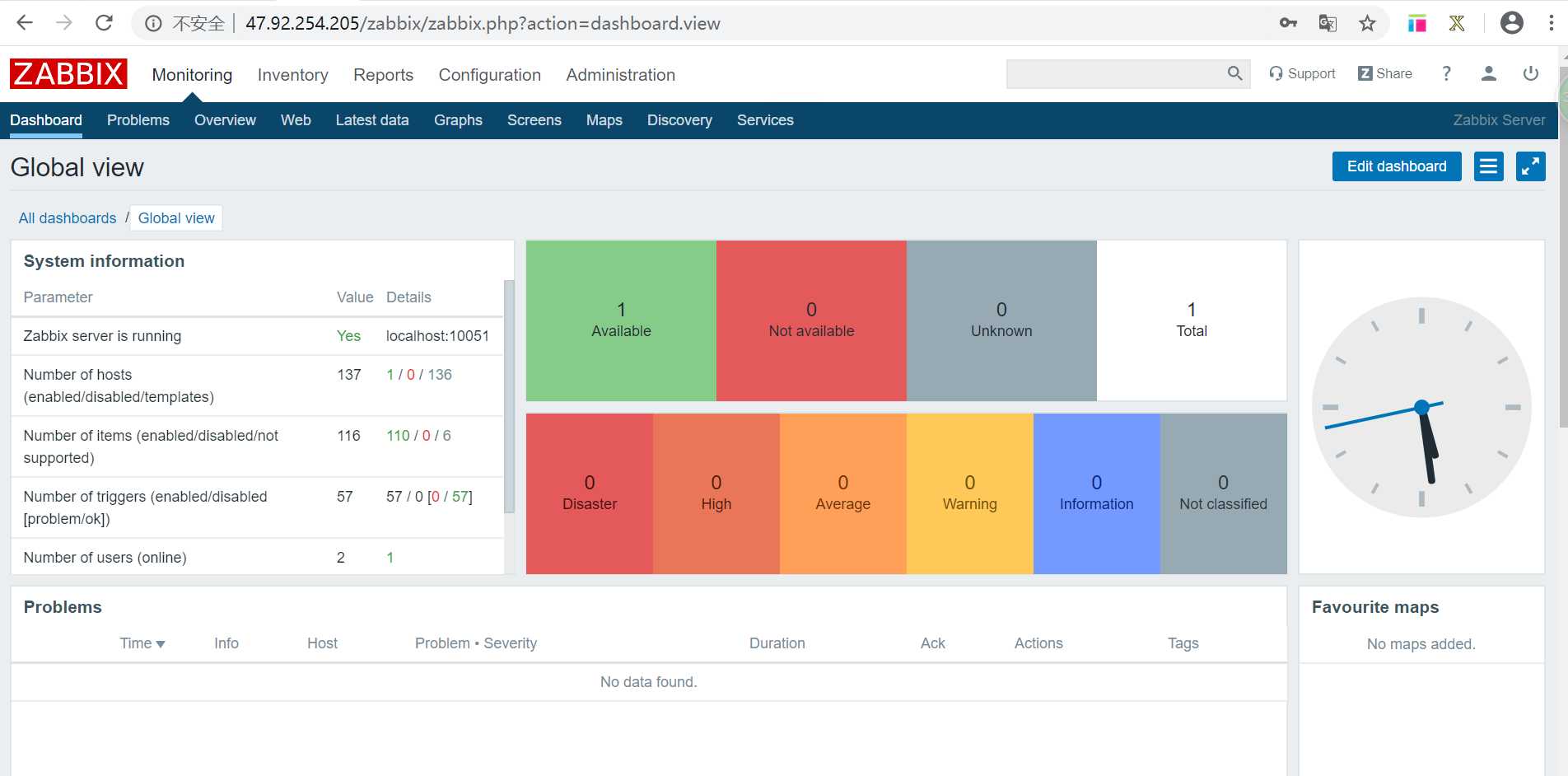Click 'No maps added.' text
Screen dimensions: 1568x776
pyautogui.click(x=1421, y=644)
